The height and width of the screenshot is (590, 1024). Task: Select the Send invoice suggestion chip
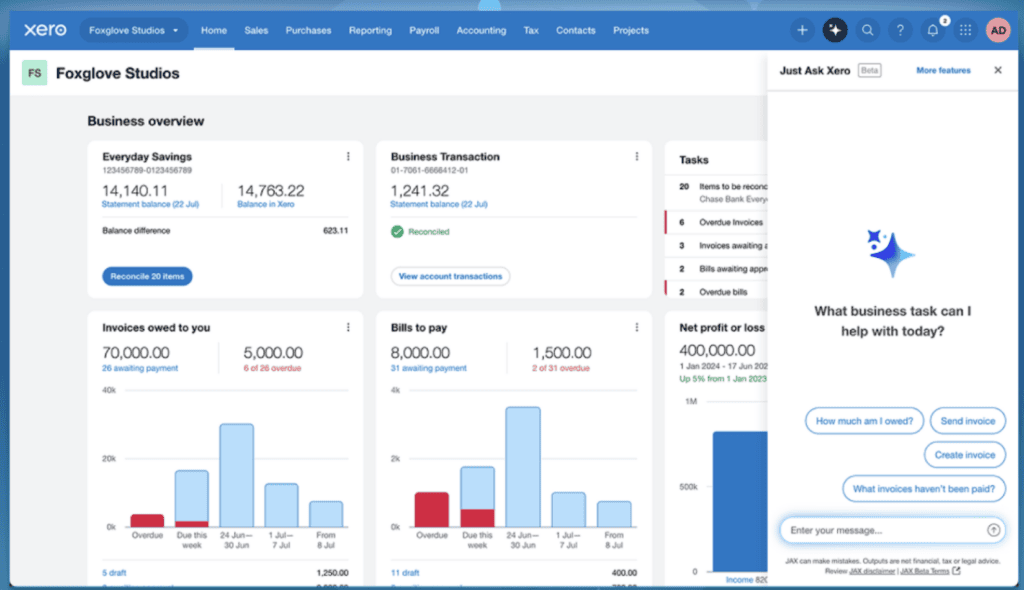pos(967,421)
